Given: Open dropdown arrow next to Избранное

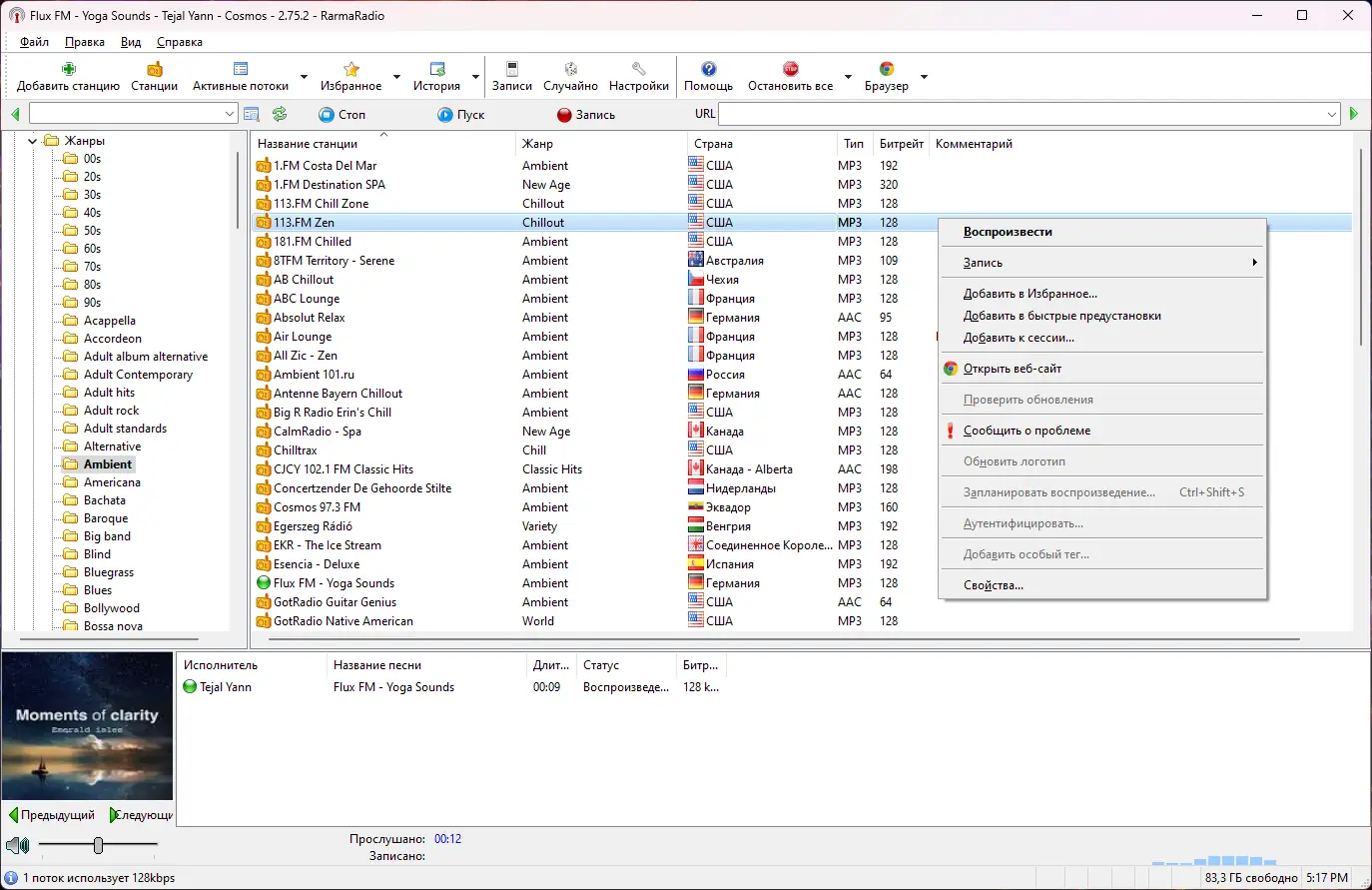Looking at the screenshot, I should pos(396,77).
